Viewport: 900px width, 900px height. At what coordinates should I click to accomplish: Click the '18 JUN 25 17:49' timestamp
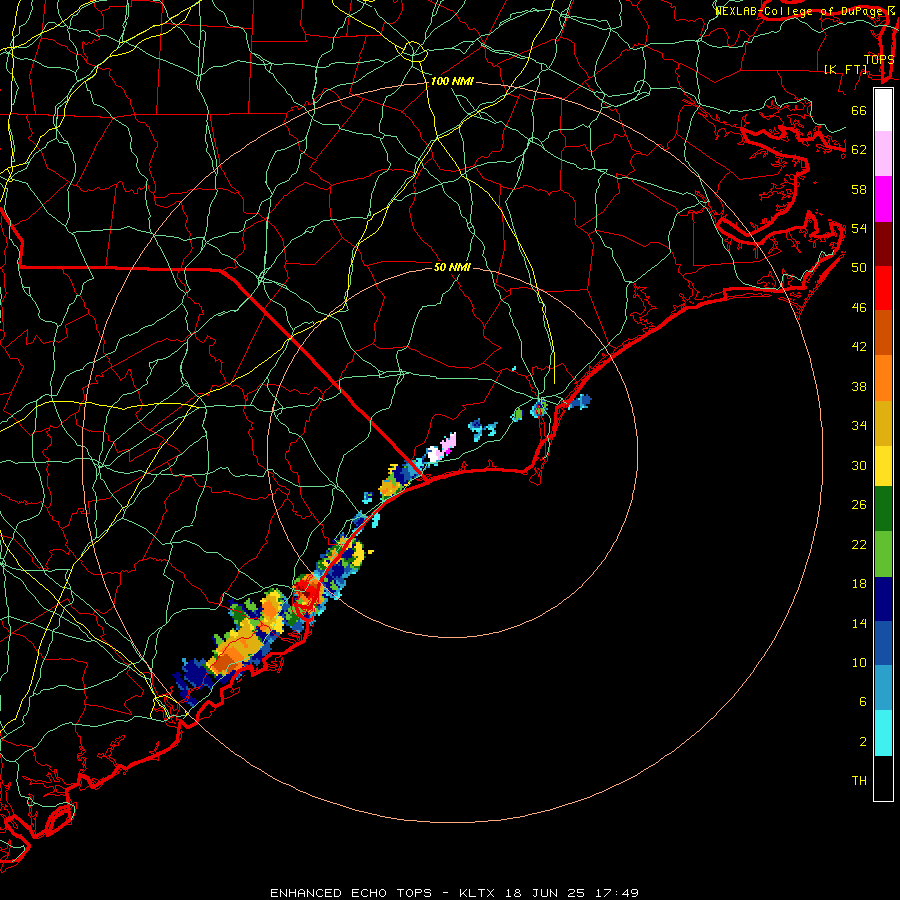coord(572,893)
